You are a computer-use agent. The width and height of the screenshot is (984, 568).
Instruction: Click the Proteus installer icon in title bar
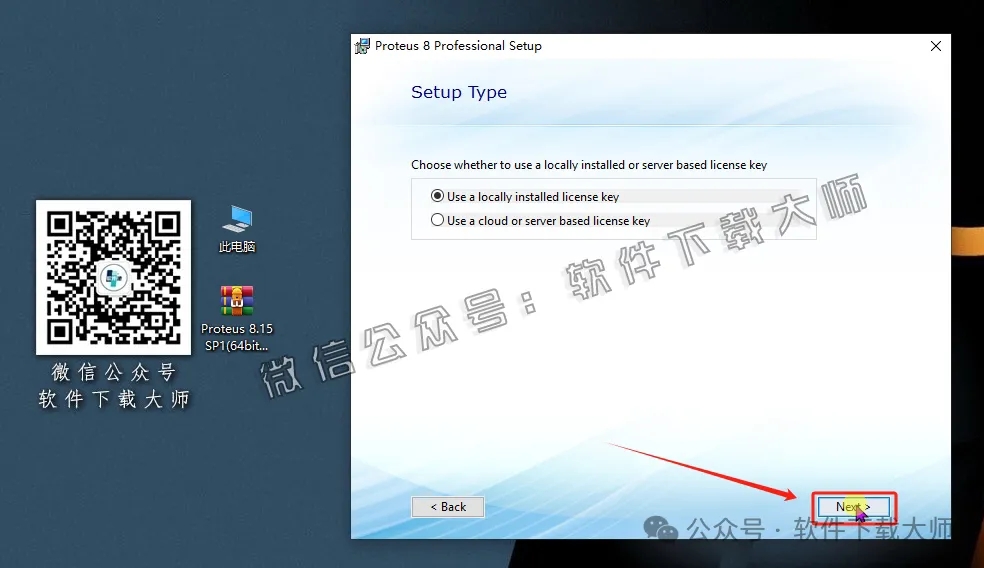click(x=363, y=46)
